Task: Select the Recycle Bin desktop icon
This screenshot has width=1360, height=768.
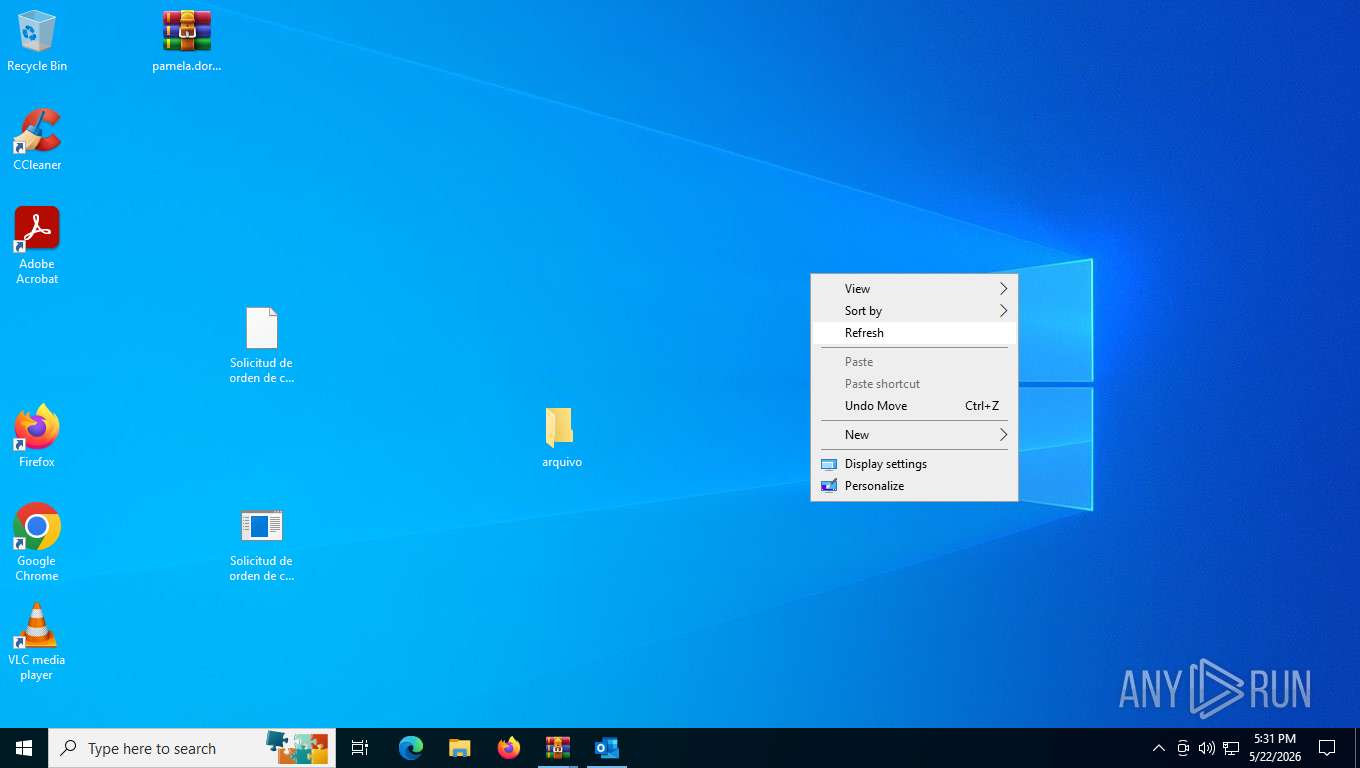Action: [x=37, y=41]
